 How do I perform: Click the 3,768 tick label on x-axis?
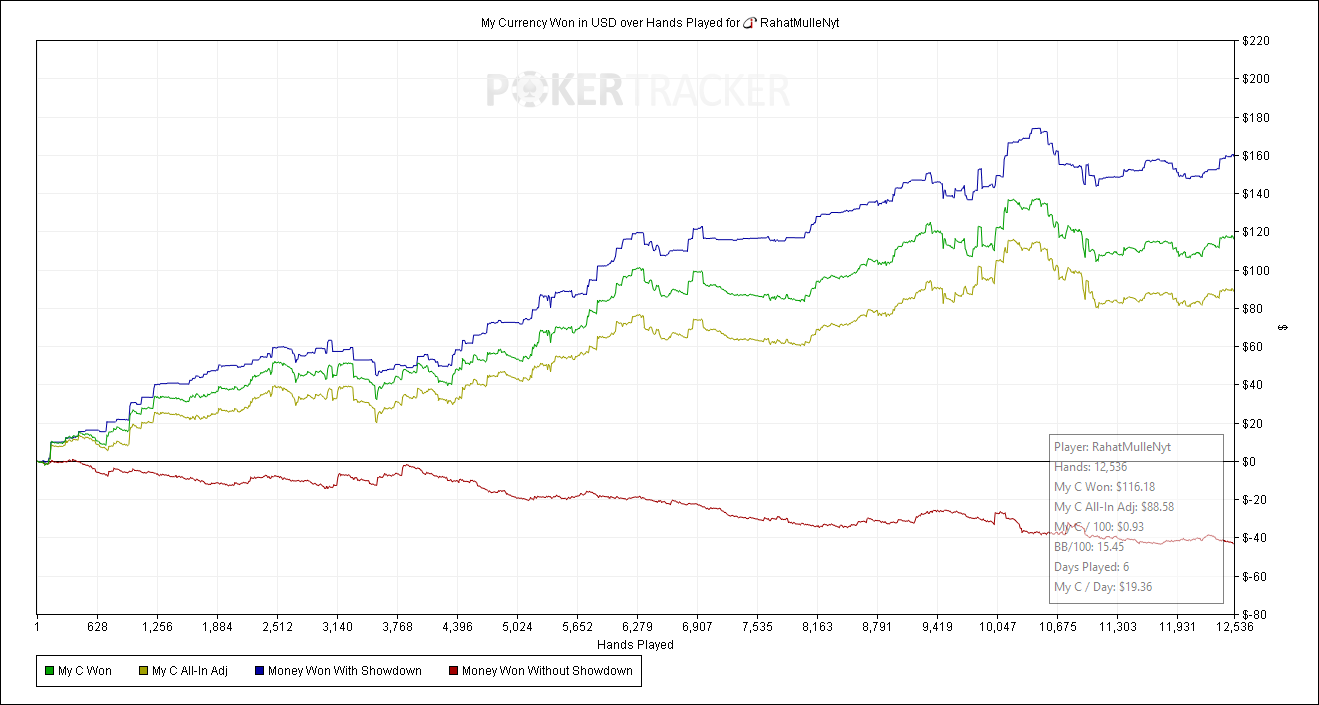point(397,627)
